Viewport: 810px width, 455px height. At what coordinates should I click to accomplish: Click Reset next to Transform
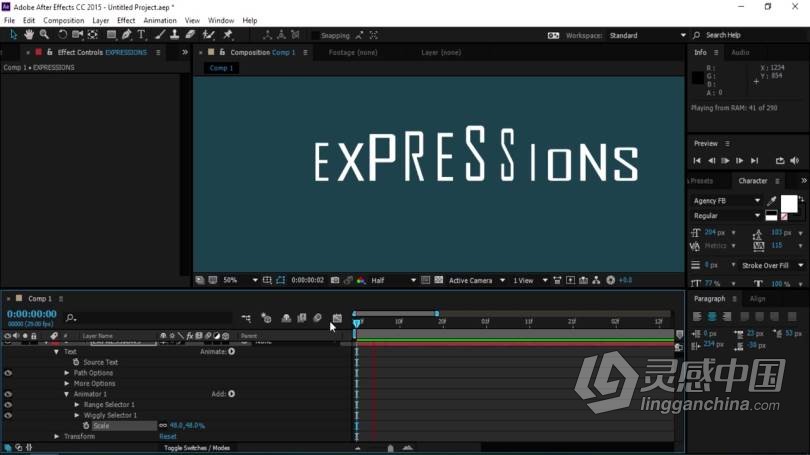[x=167, y=436]
